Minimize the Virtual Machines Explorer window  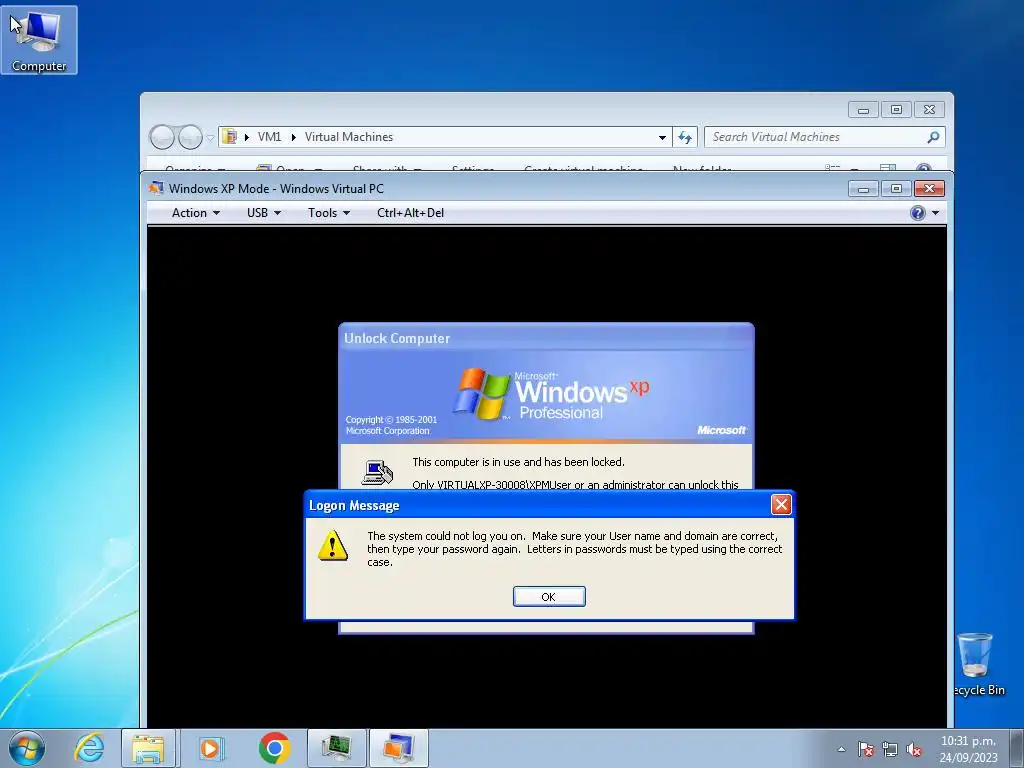[x=863, y=110]
